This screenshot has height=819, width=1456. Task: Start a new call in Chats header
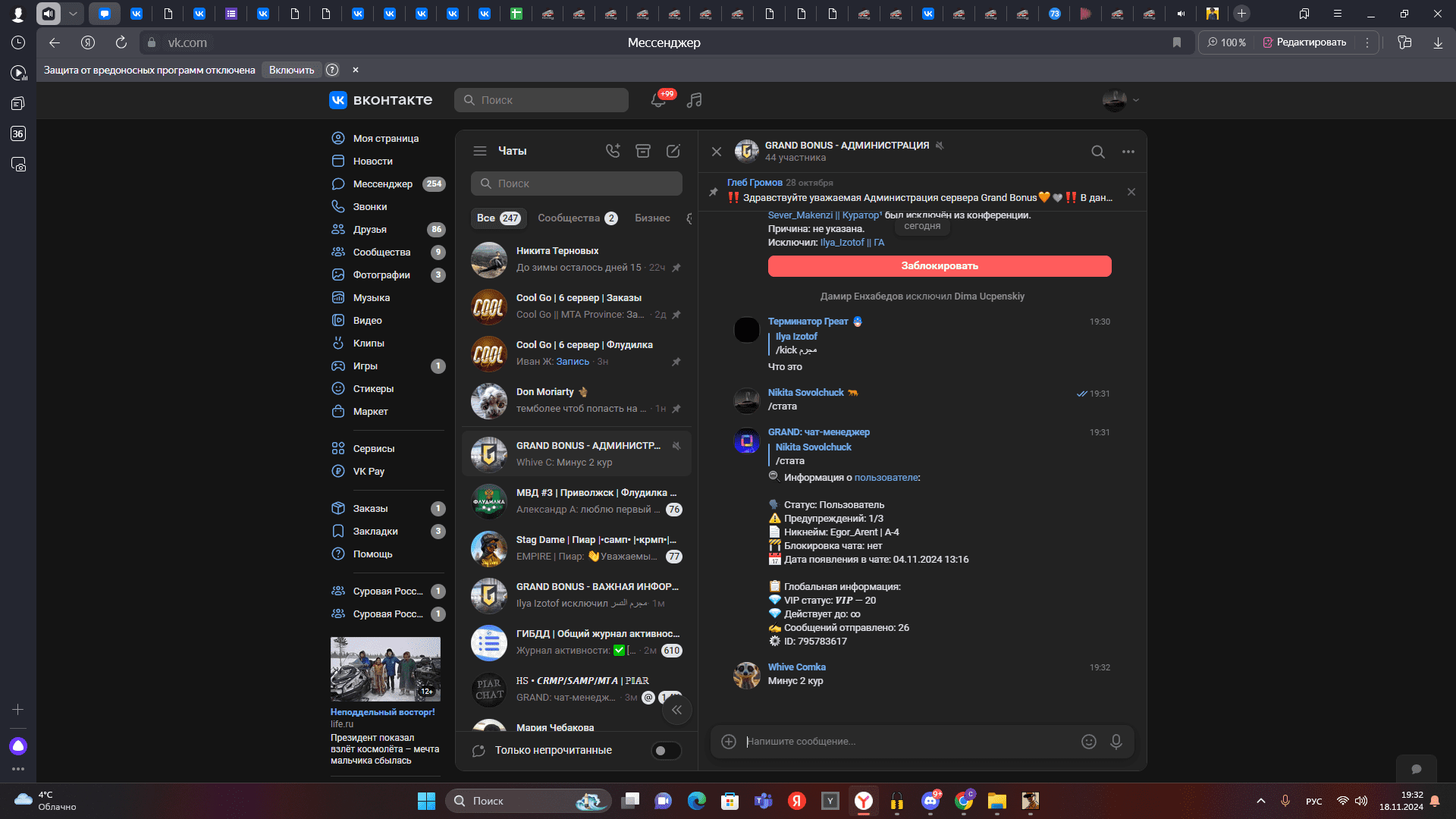pyautogui.click(x=613, y=151)
